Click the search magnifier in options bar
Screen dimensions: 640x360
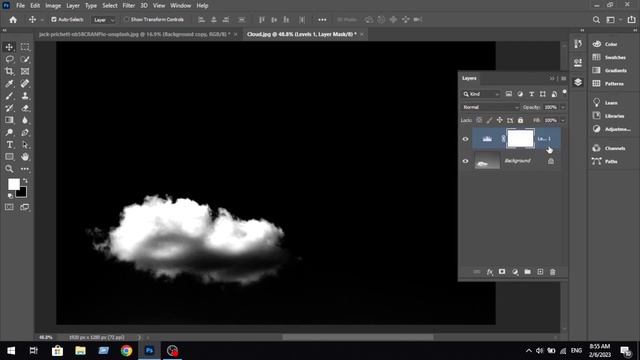(596, 20)
